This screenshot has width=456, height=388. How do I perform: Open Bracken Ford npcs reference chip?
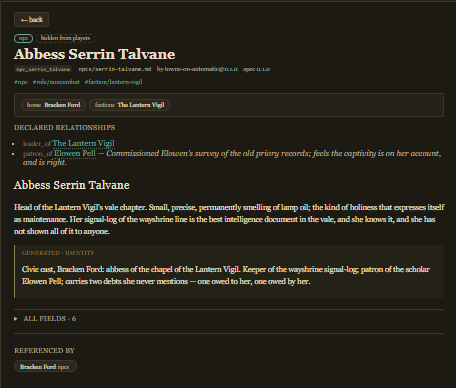pos(45,367)
